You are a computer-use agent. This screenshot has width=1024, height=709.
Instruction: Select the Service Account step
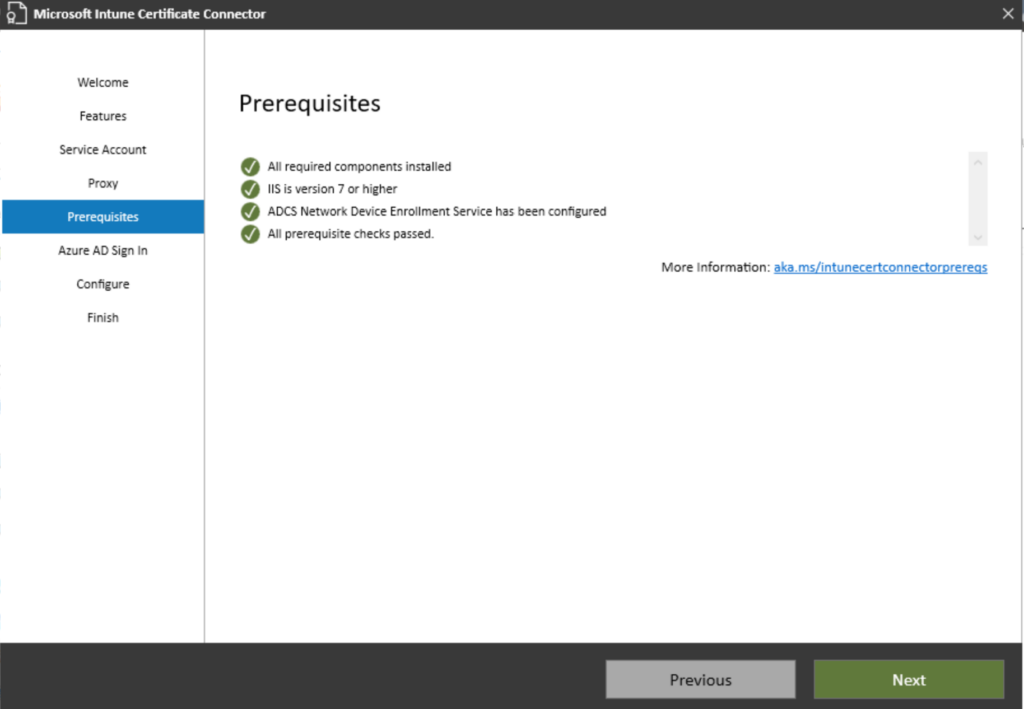[103, 150]
